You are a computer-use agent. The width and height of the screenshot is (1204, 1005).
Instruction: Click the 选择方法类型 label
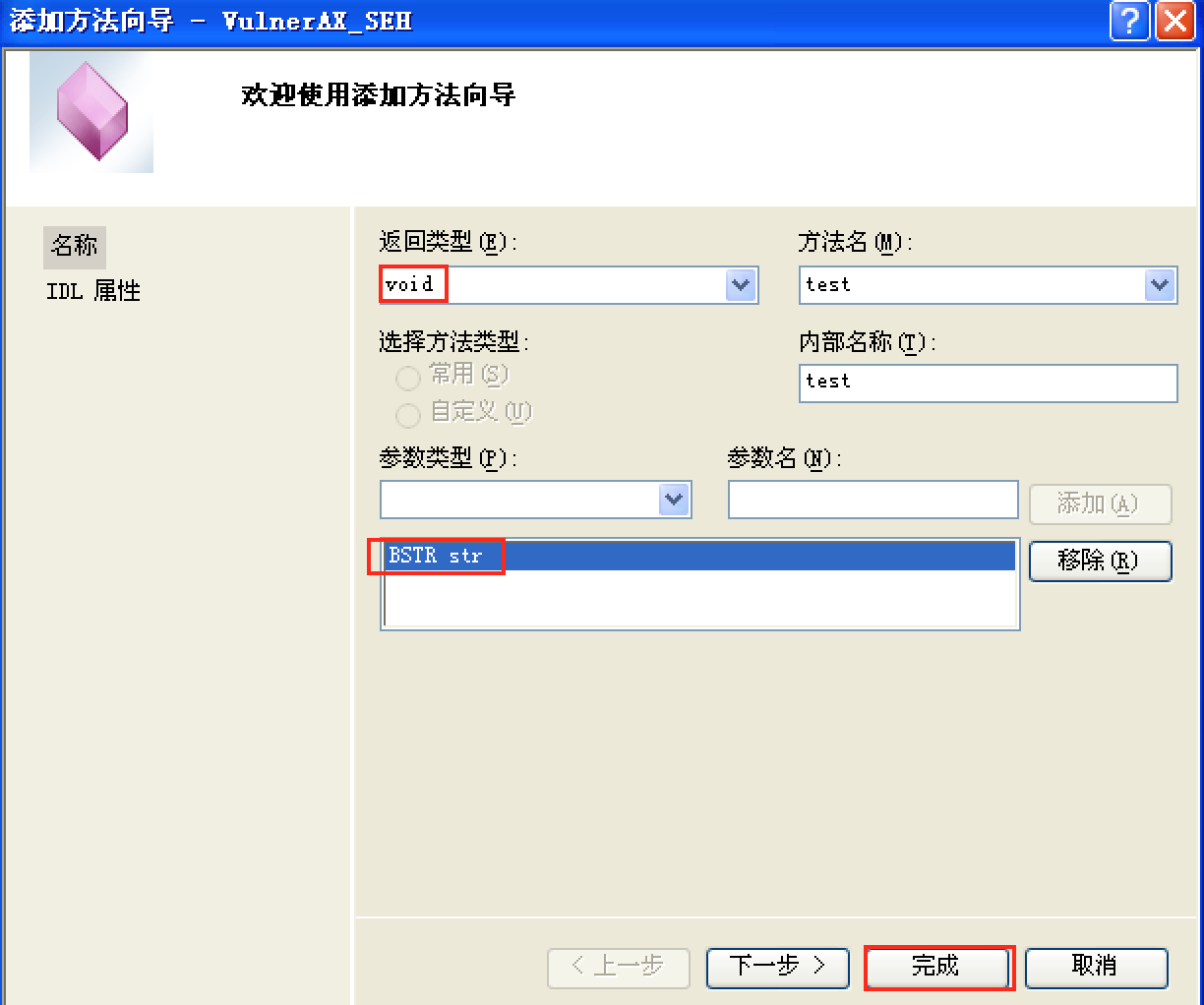pyautogui.click(x=454, y=341)
